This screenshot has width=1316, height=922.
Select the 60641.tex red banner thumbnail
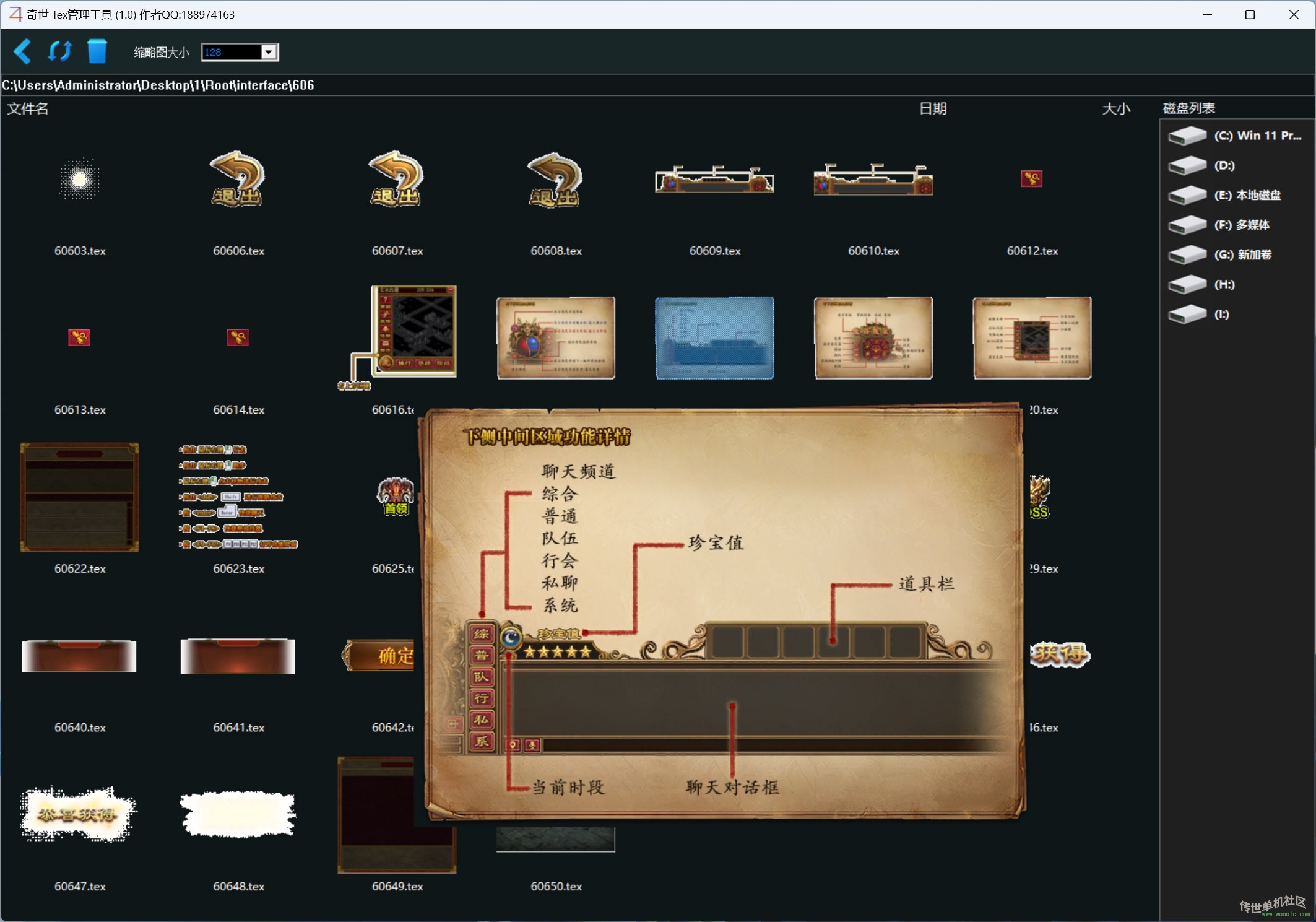click(238, 656)
